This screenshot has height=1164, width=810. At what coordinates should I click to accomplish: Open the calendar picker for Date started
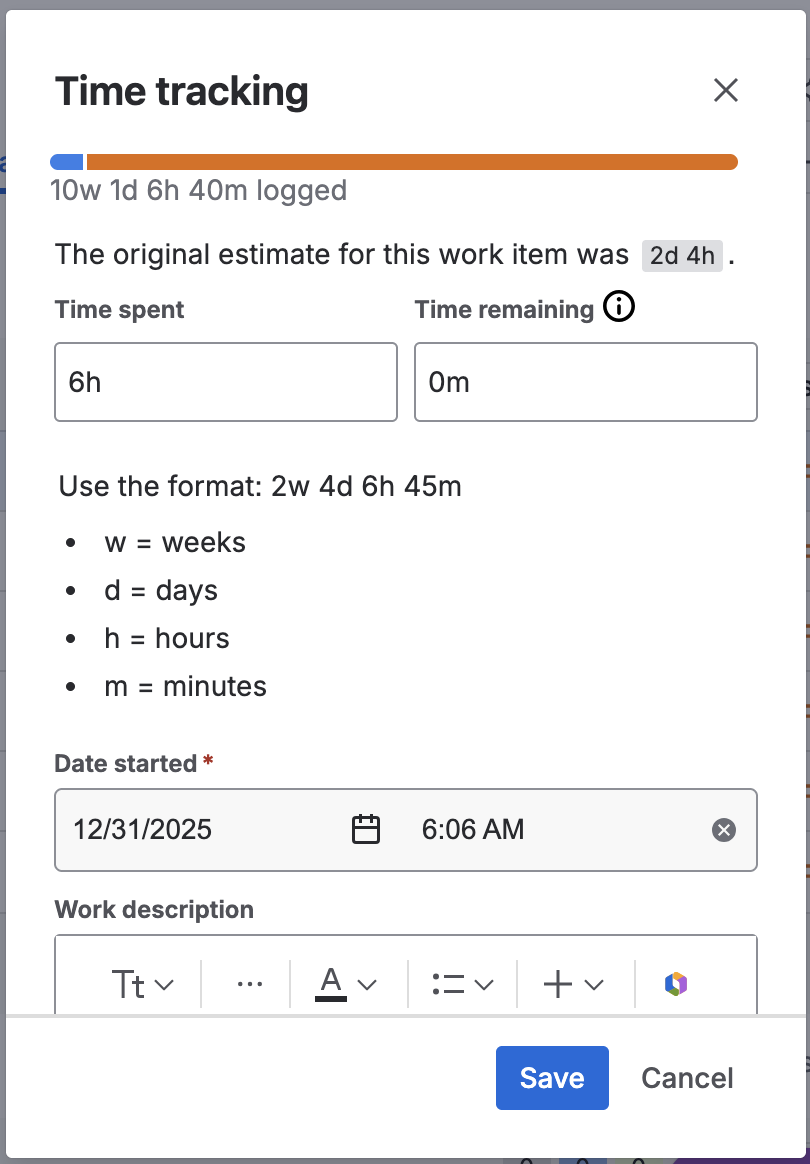point(365,829)
